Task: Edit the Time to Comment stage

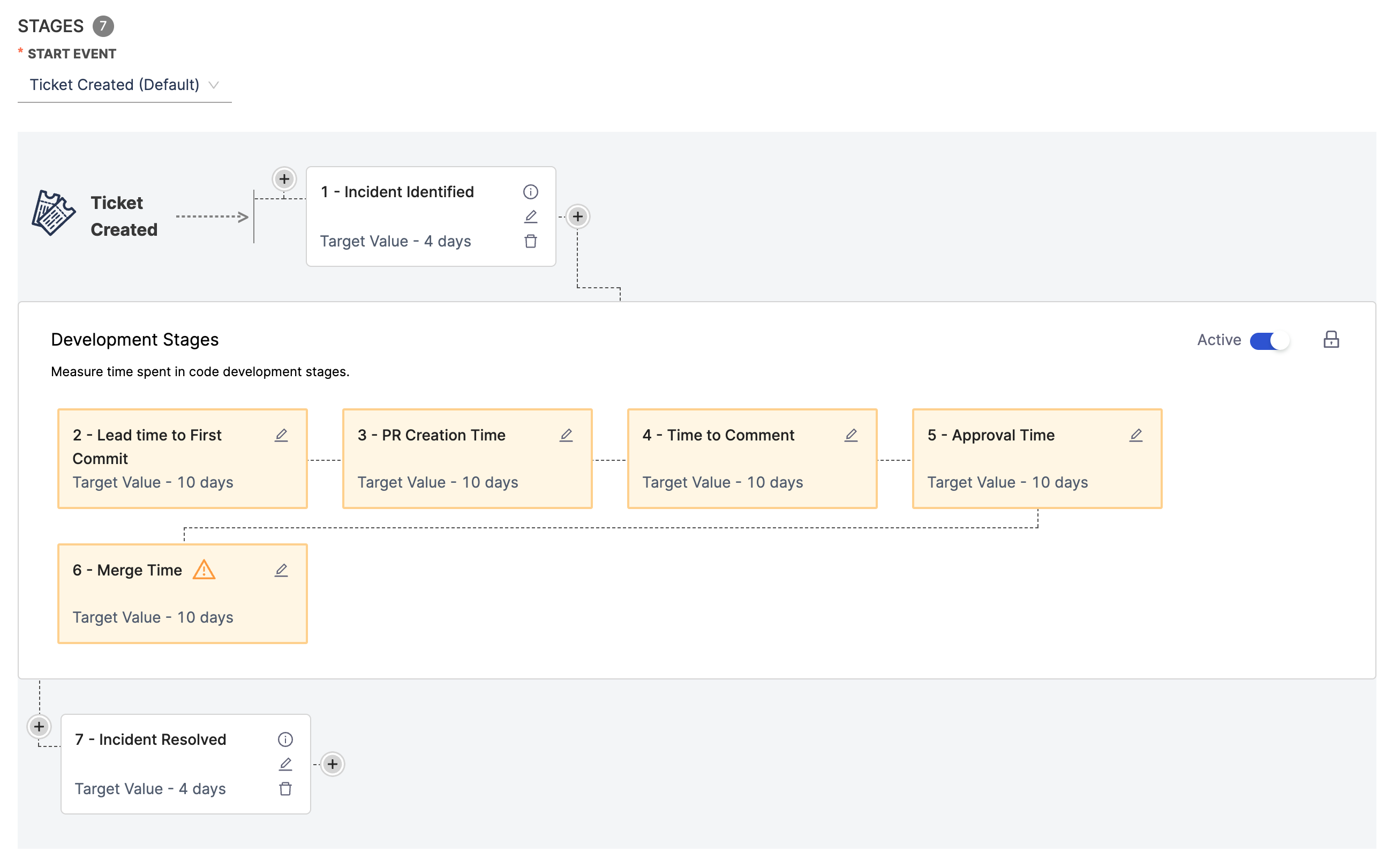Action: tap(850, 435)
